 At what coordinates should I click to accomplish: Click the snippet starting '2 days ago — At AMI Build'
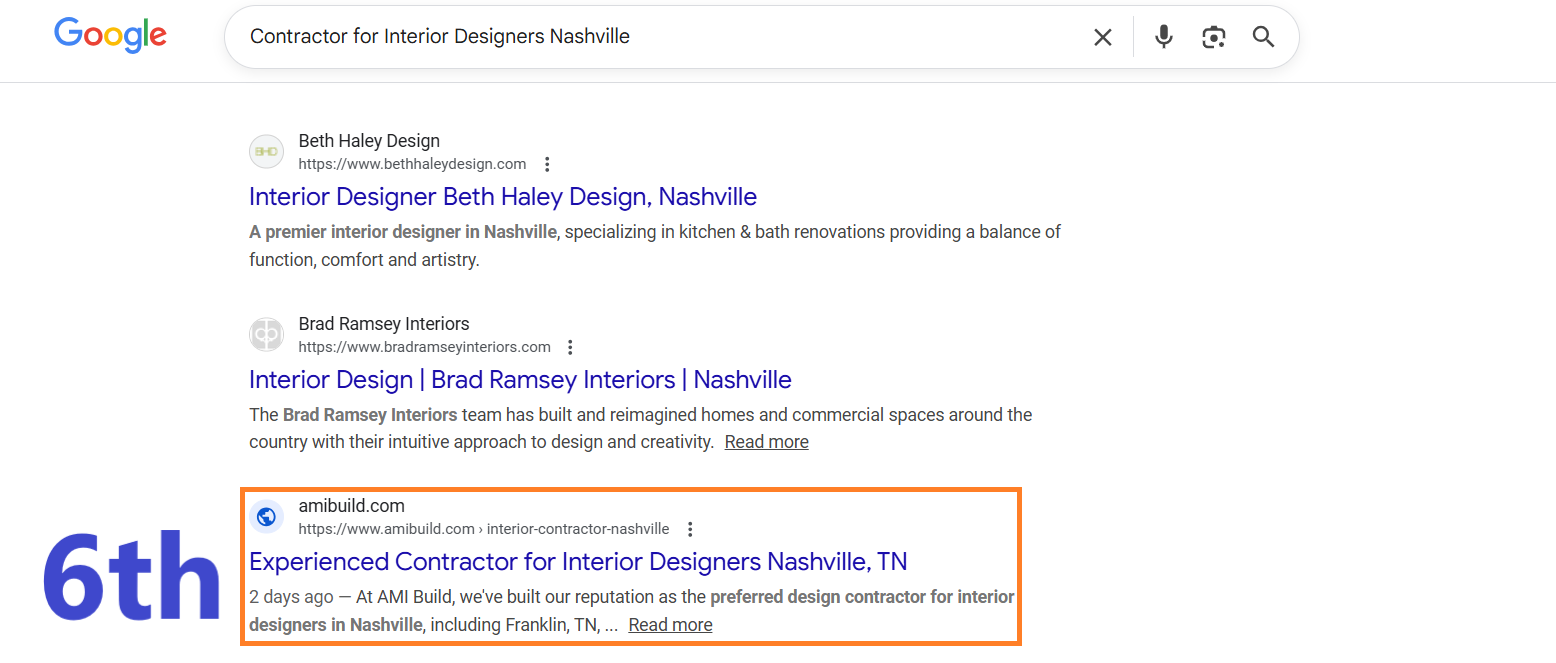click(632, 611)
